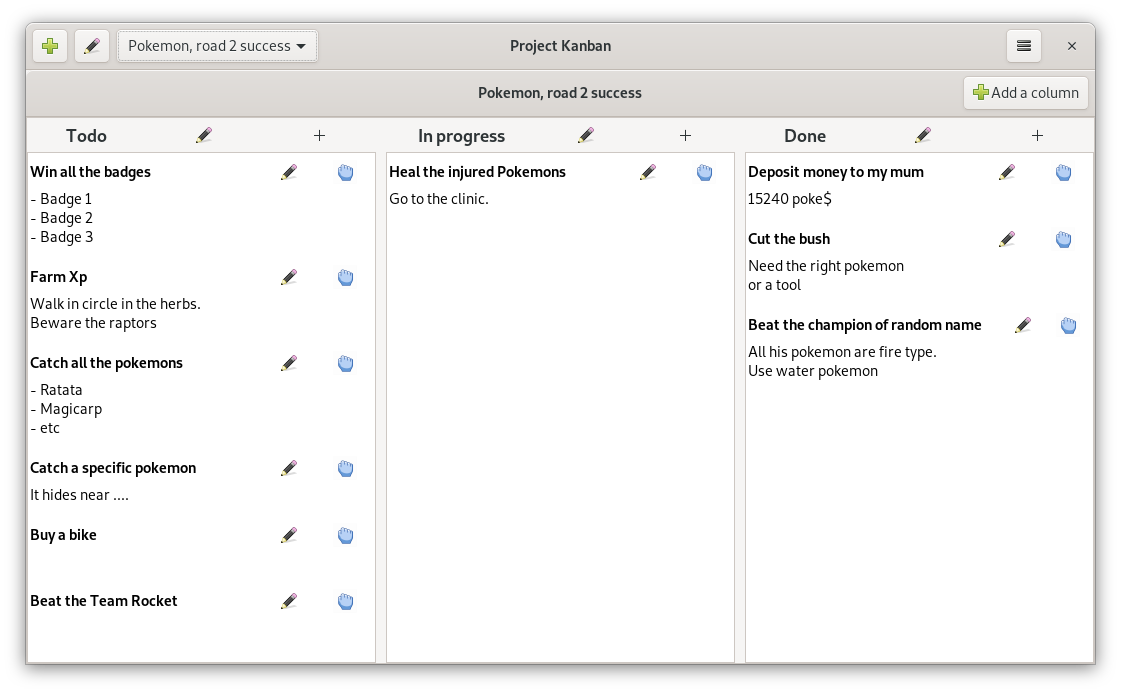Edit the 'Win all the badges' card
Image resolution: width=1121 pixels, height=693 pixels.
289,172
